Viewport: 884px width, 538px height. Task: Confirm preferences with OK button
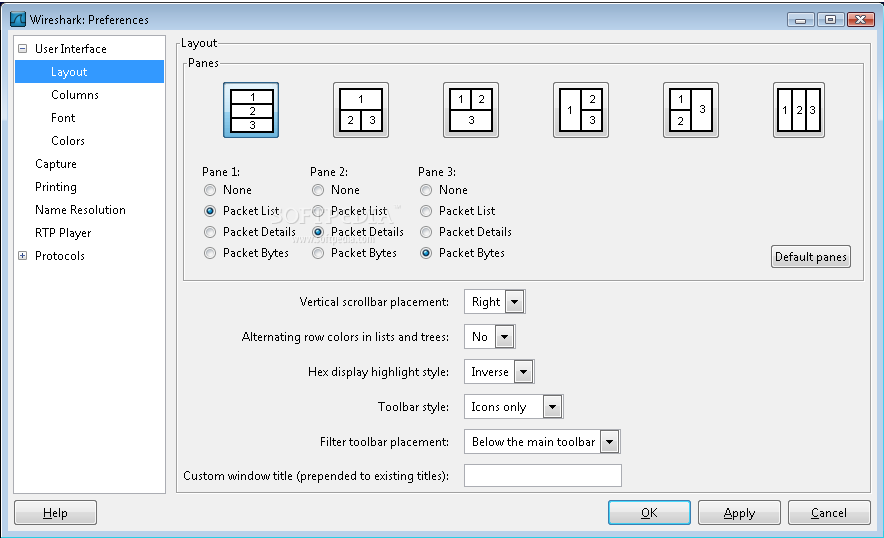pos(649,513)
